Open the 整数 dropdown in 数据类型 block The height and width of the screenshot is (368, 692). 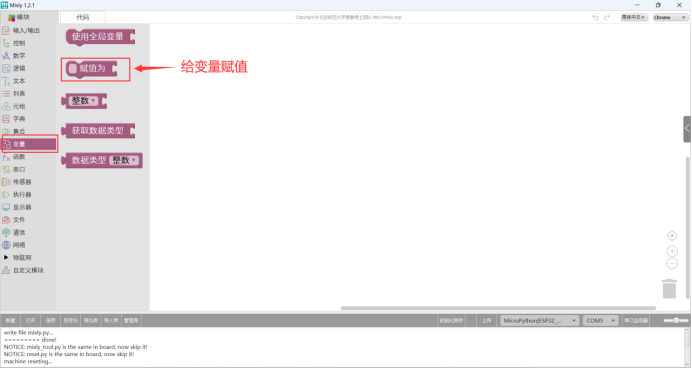124,160
